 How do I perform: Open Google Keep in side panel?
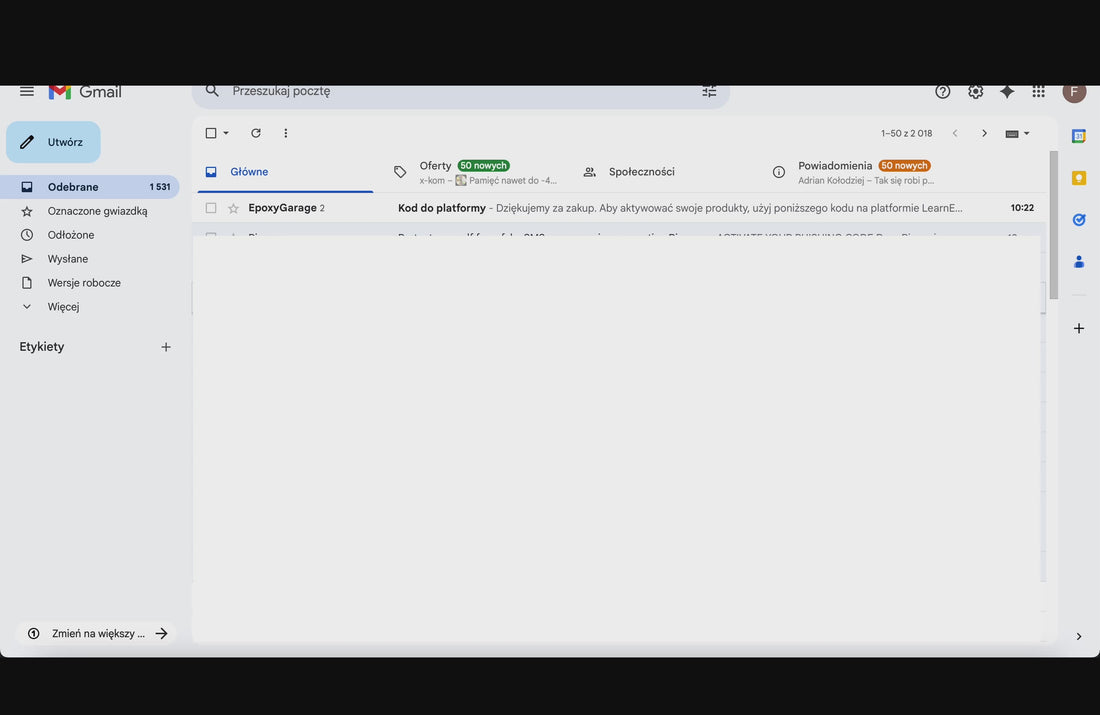click(x=1079, y=178)
